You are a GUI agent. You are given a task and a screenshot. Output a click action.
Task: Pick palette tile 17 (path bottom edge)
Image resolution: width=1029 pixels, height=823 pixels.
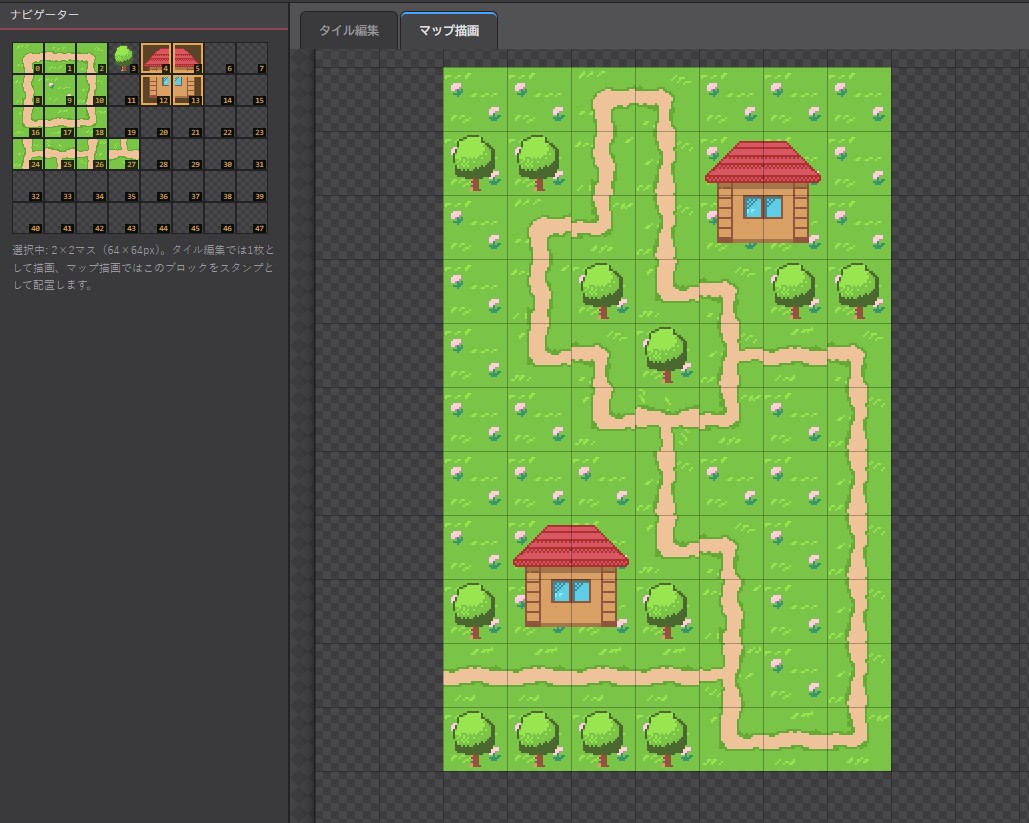(x=60, y=122)
